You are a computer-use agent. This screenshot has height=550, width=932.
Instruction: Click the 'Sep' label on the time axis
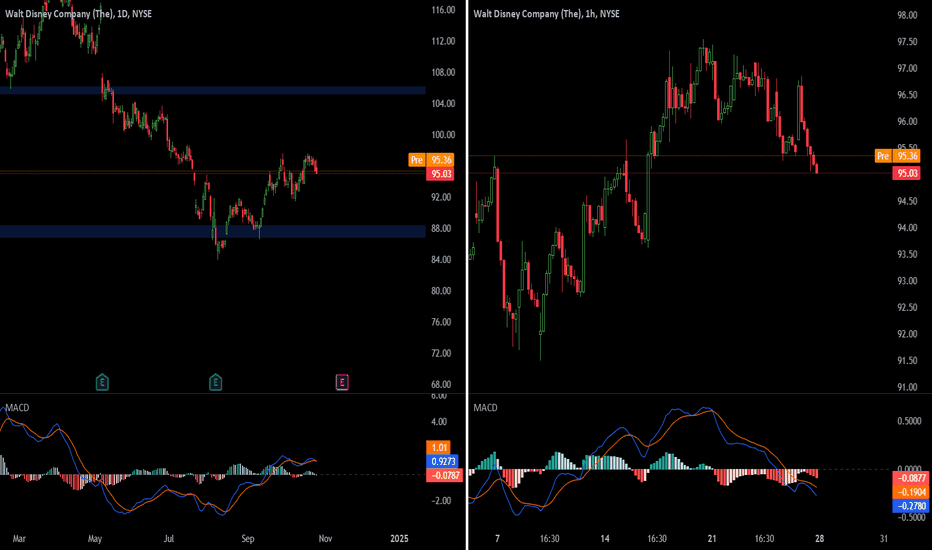(x=248, y=539)
